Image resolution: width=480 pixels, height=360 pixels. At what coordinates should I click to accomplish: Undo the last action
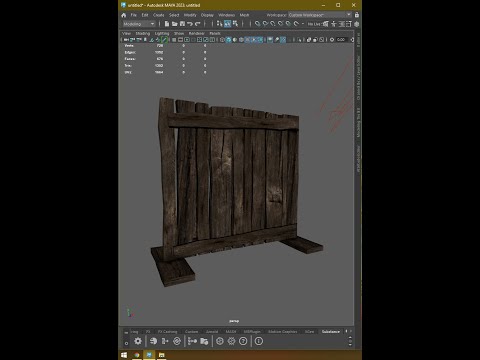190,24
